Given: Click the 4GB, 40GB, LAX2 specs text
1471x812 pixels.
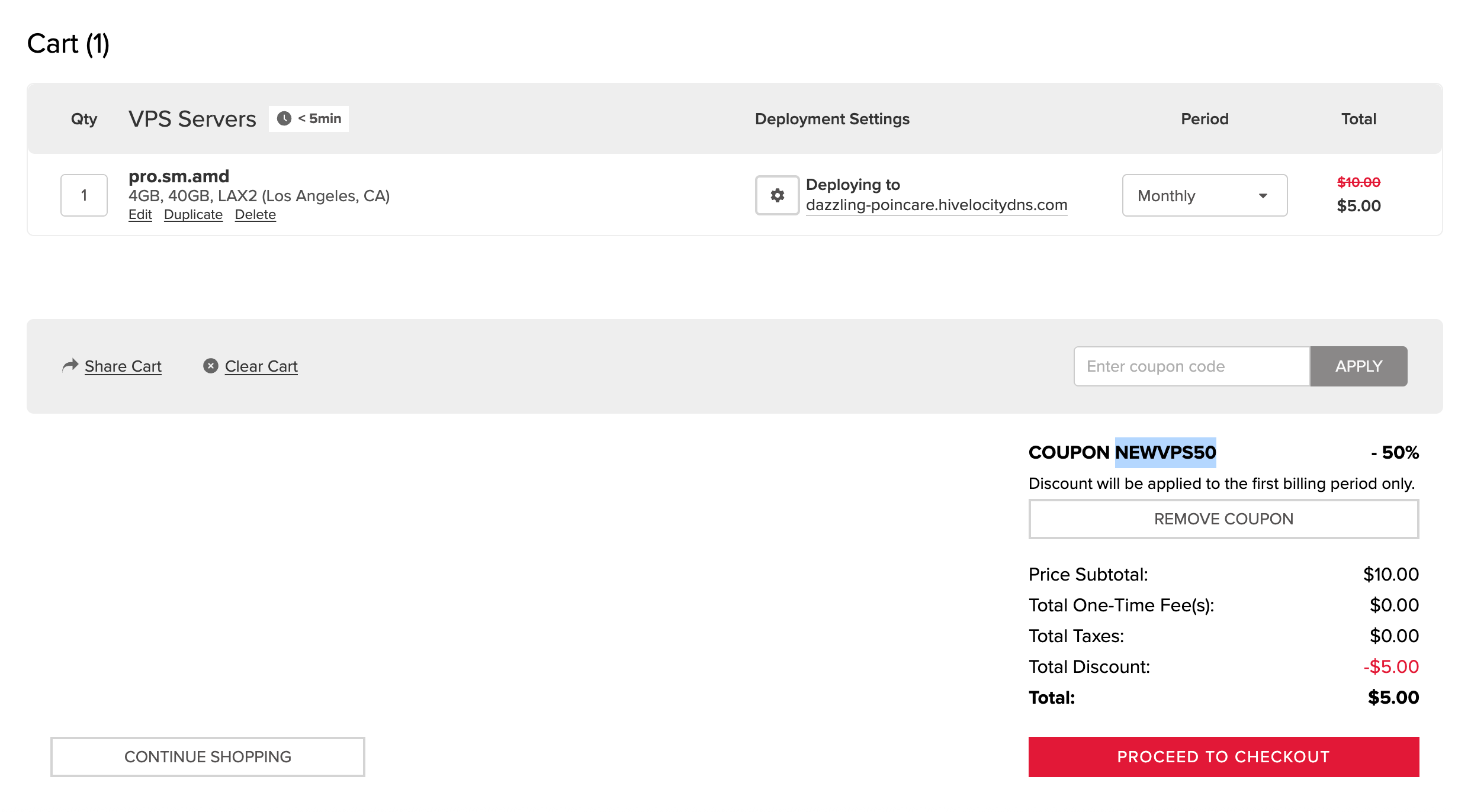Looking at the screenshot, I should coord(259,196).
